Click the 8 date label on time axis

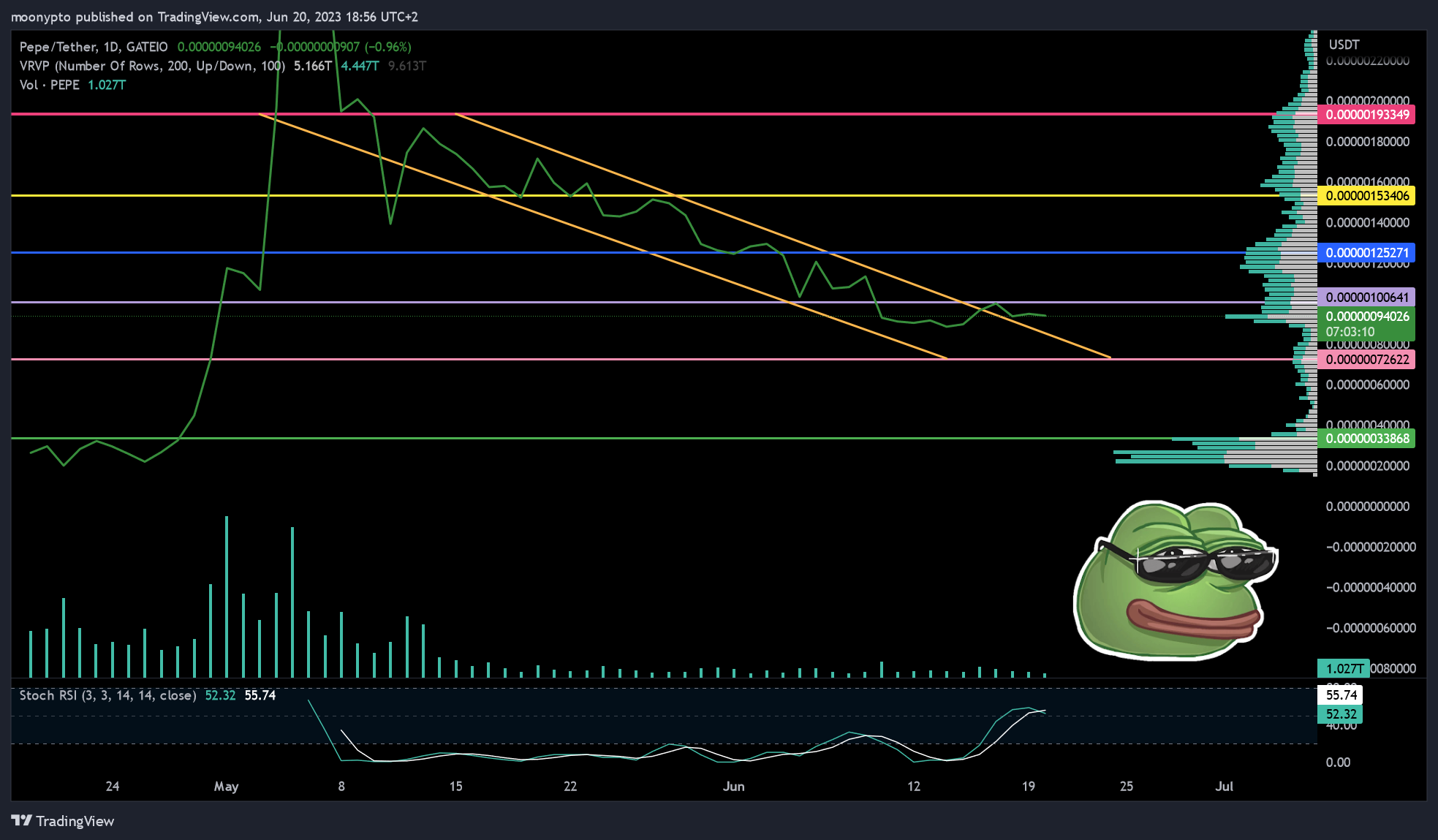[x=341, y=787]
